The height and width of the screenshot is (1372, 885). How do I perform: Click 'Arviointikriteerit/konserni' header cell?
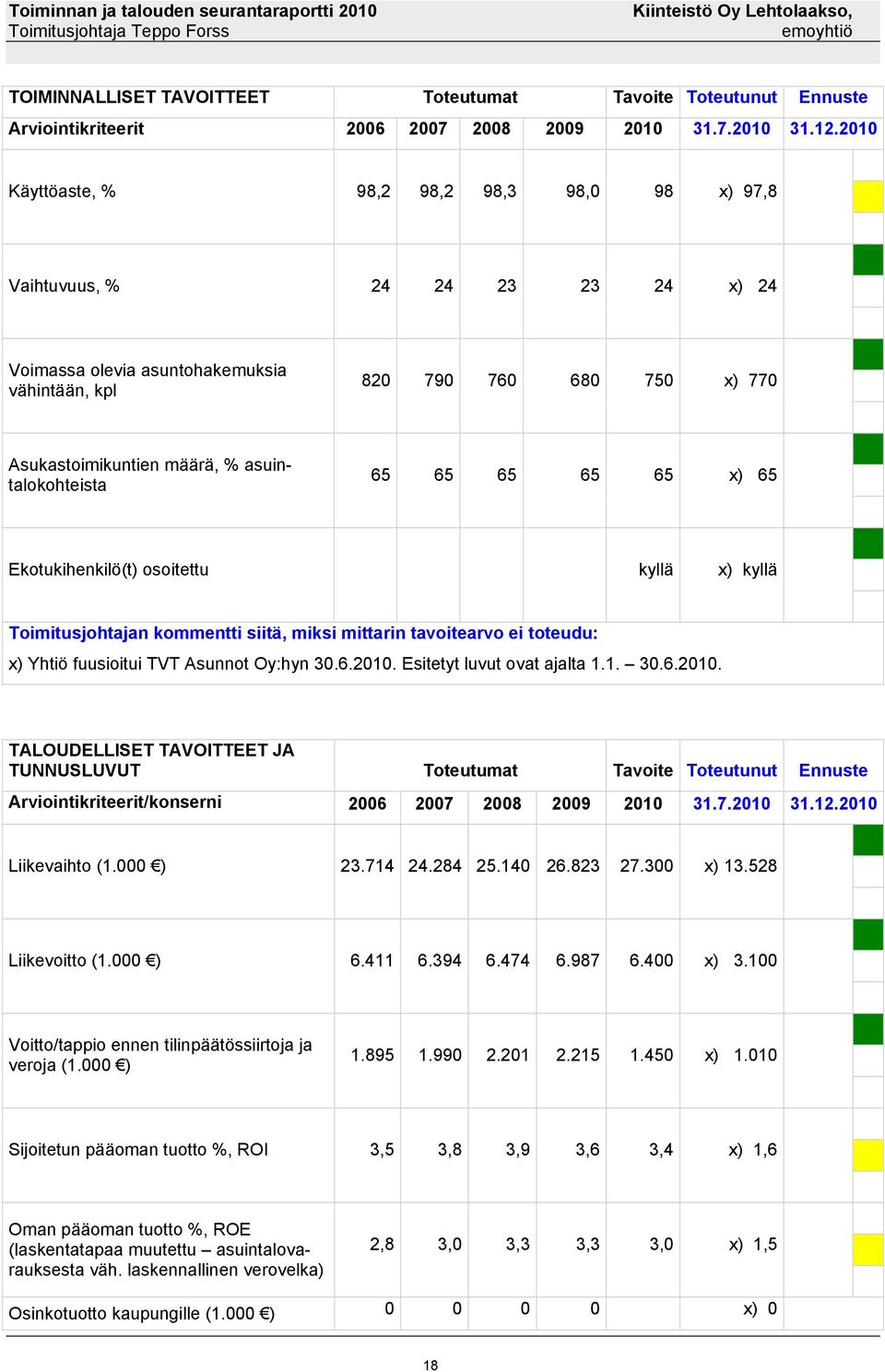(x=115, y=802)
